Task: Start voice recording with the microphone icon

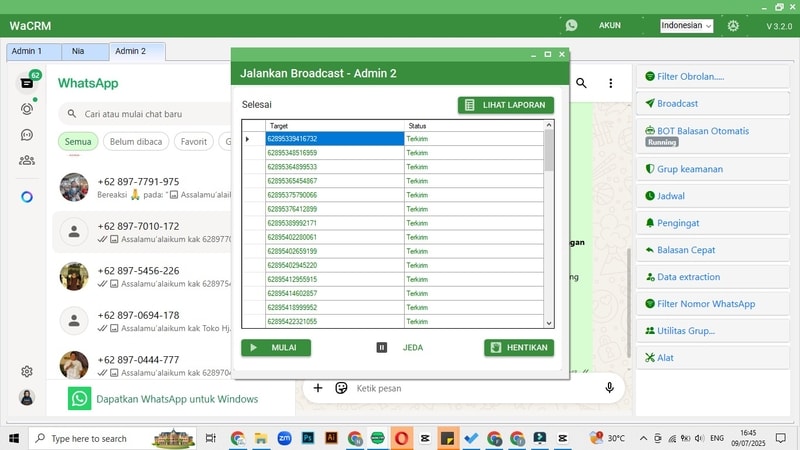Action: [x=609, y=388]
